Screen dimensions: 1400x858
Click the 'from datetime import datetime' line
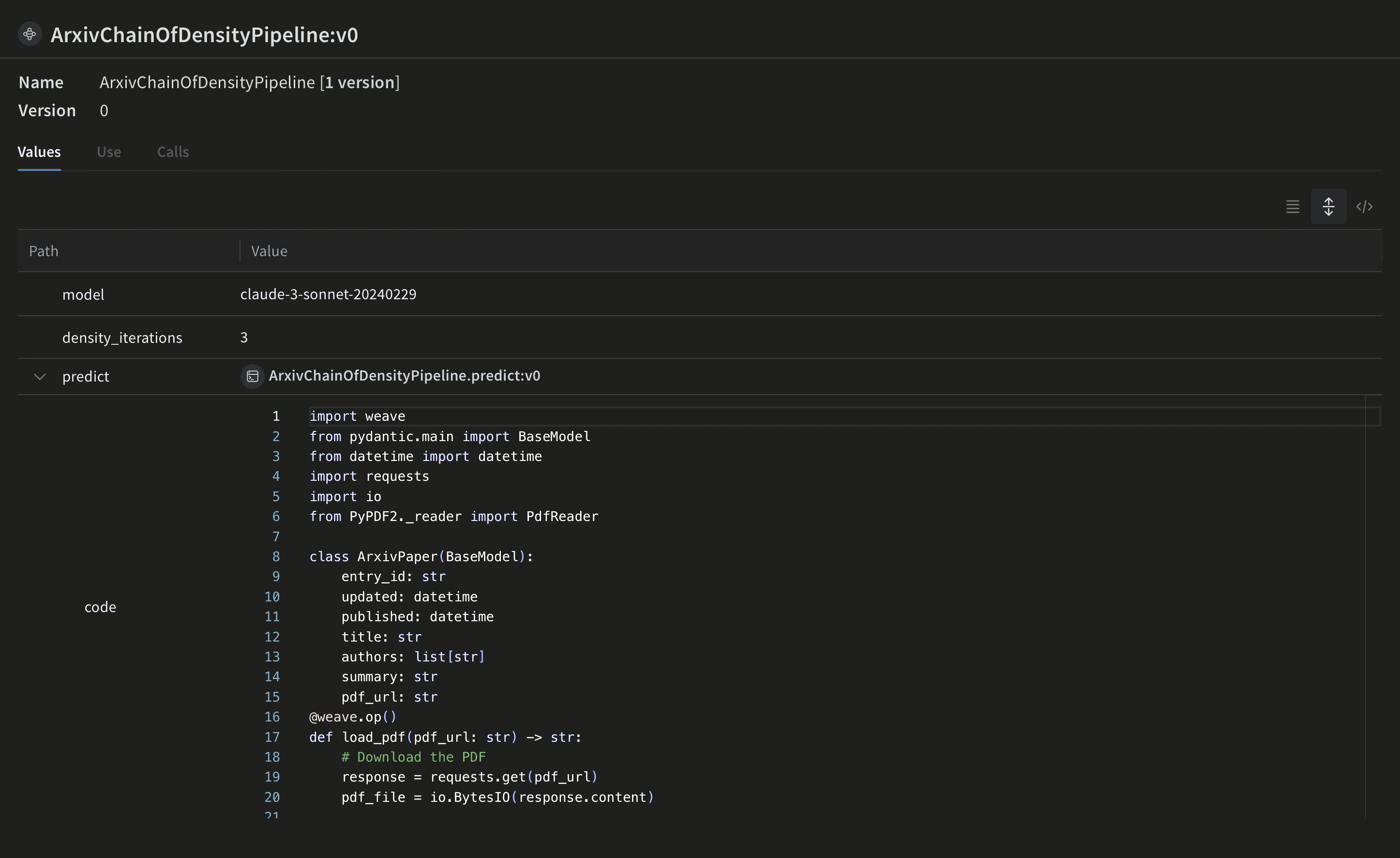click(425, 457)
